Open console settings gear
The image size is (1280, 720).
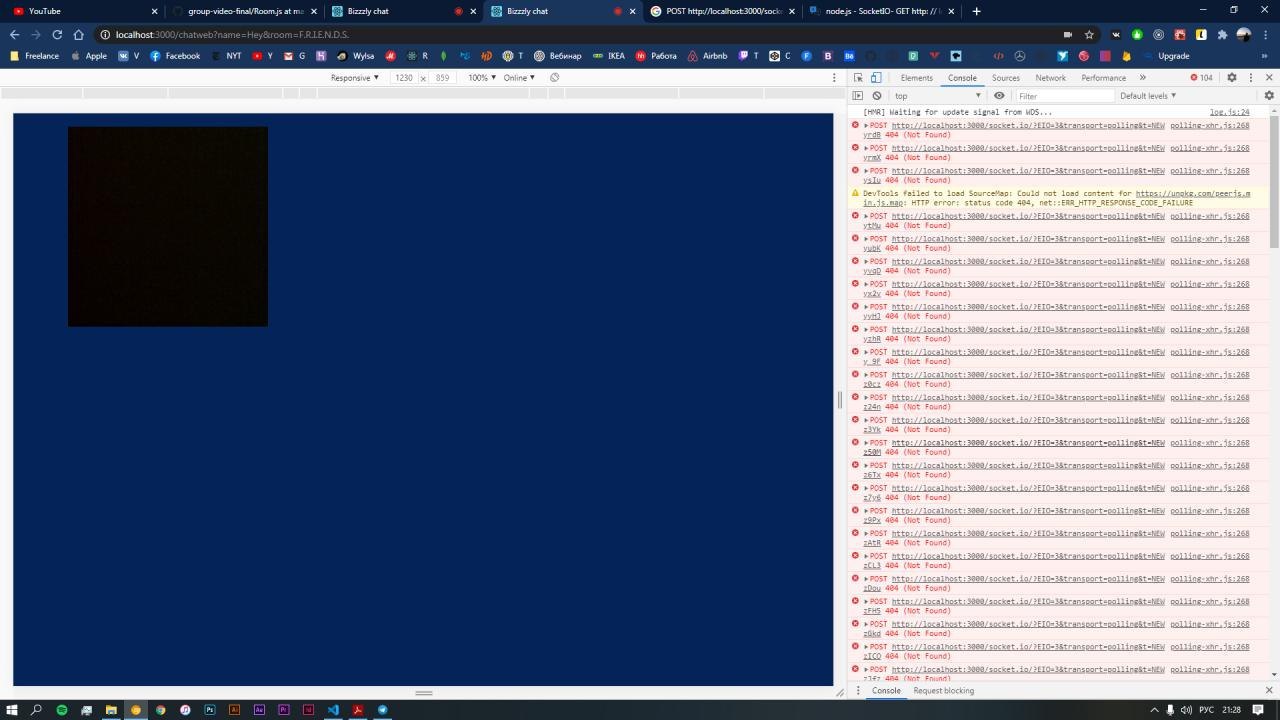coord(1269,96)
